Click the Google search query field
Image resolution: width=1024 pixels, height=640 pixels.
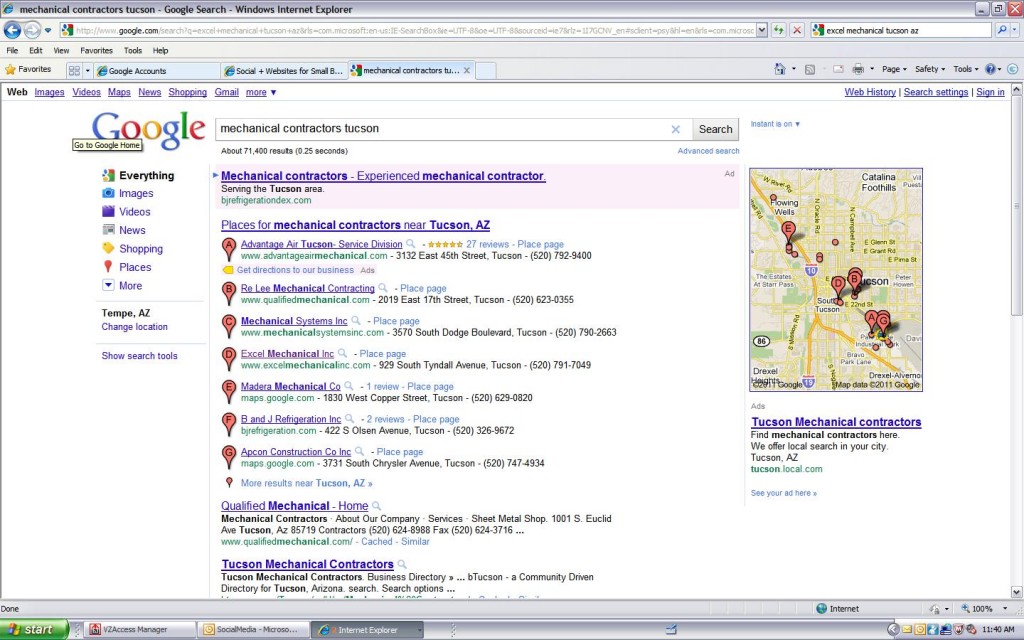pyautogui.click(x=444, y=129)
